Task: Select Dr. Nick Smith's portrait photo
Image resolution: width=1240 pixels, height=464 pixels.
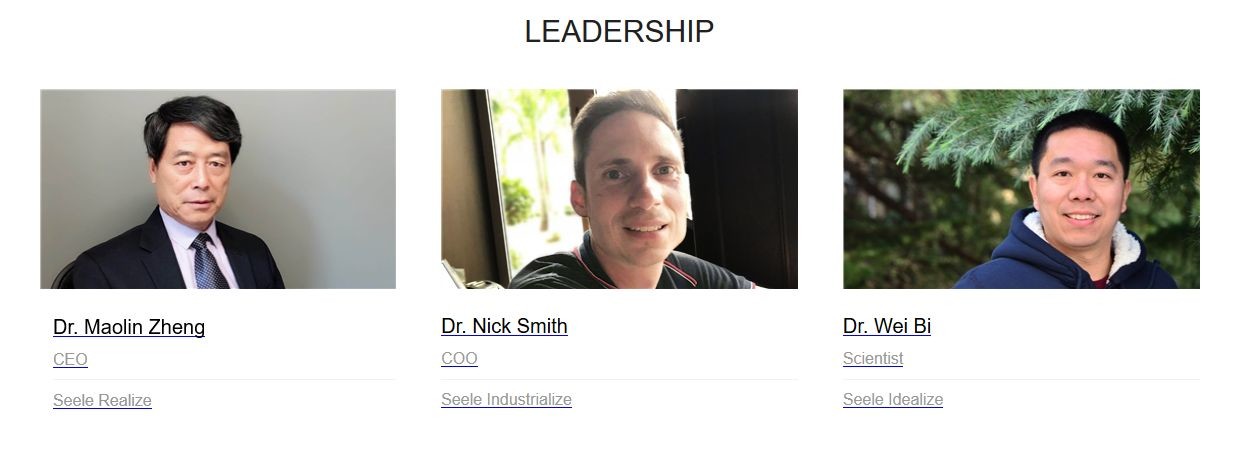Action: [619, 189]
